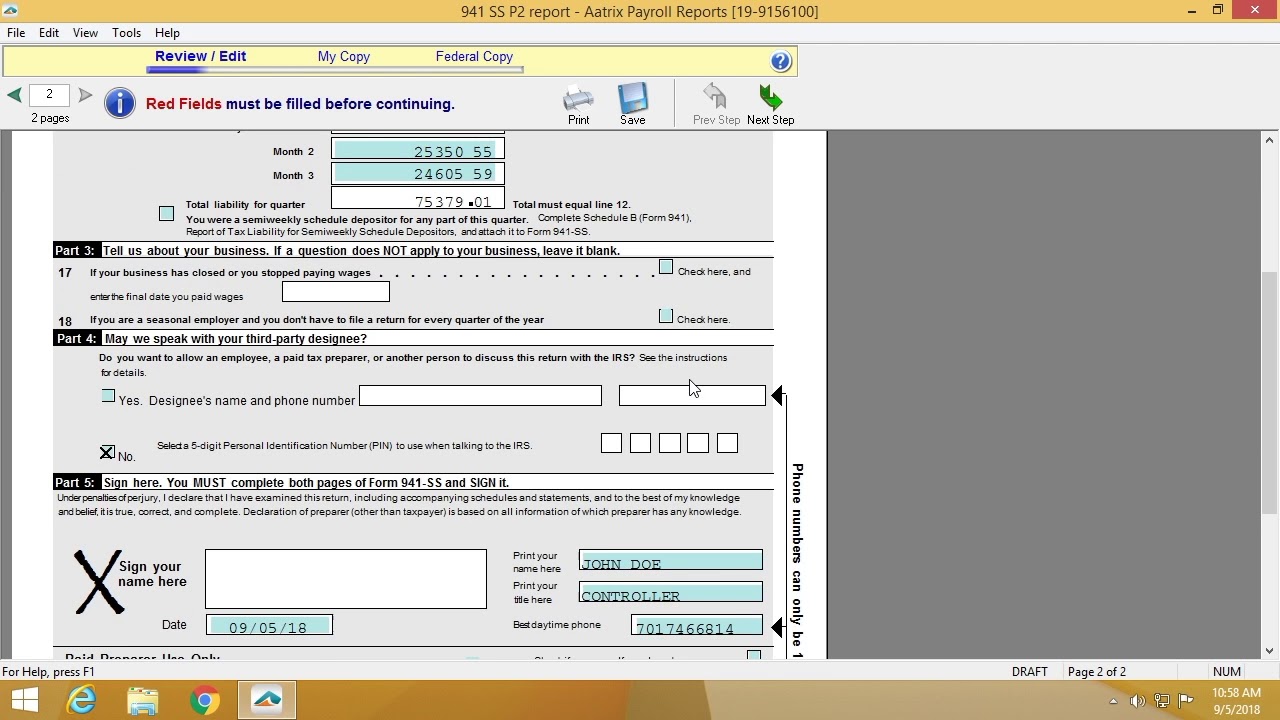Switch to the My Copy tab
This screenshot has width=1280, height=720.
pyautogui.click(x=344, y=57)
